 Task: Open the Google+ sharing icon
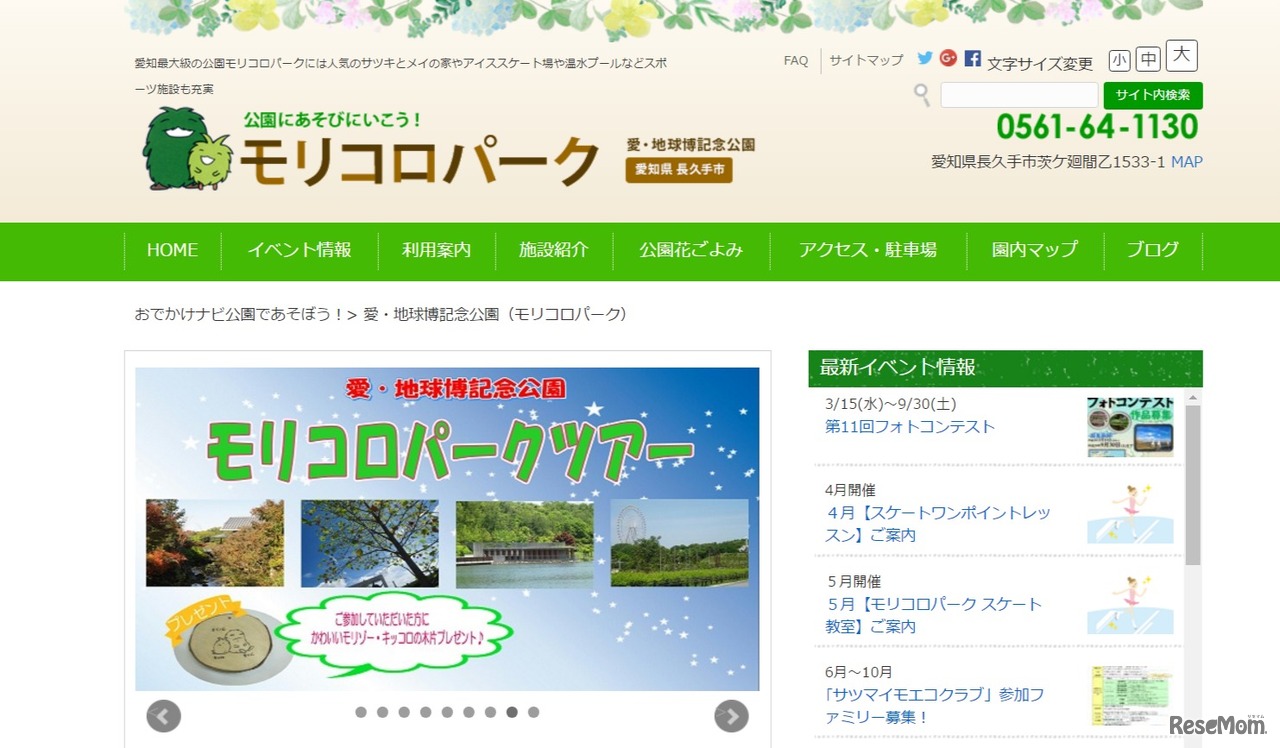pyautogui.click(x=948, y=59)
